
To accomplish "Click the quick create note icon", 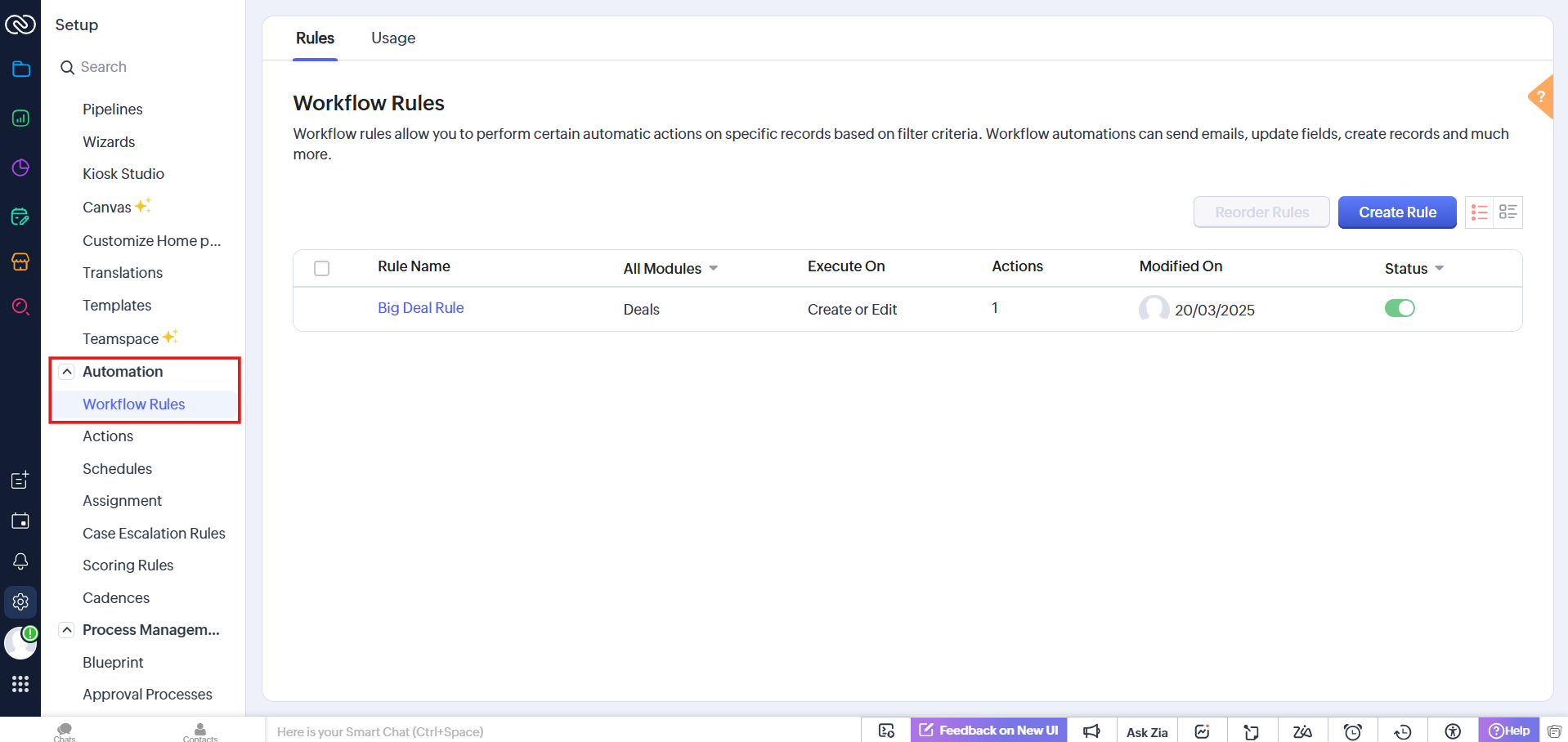I will point(20,480).
